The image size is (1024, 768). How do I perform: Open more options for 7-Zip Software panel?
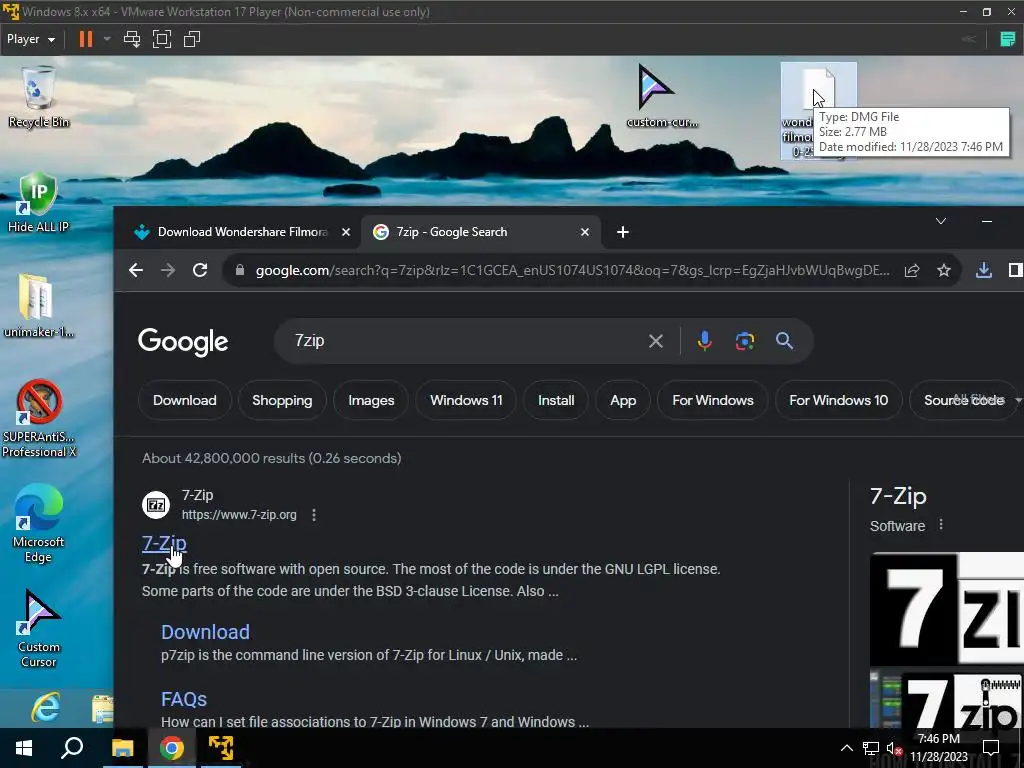940,524
